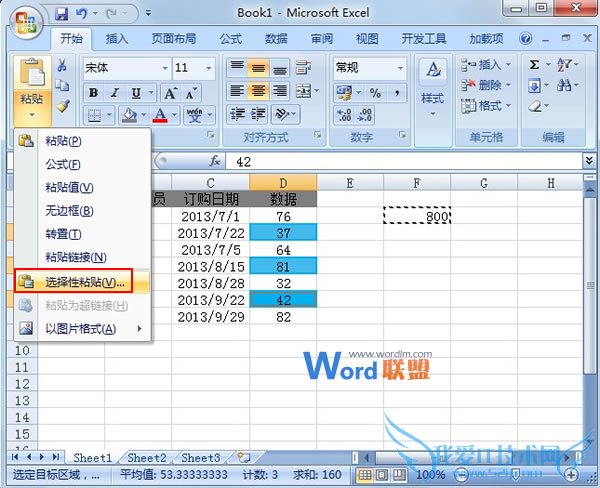Image resolution: width=600 pixels, height=488 pixels.
Task: Select 粘贴链接(N) menu entry
Action: point(82,257)
